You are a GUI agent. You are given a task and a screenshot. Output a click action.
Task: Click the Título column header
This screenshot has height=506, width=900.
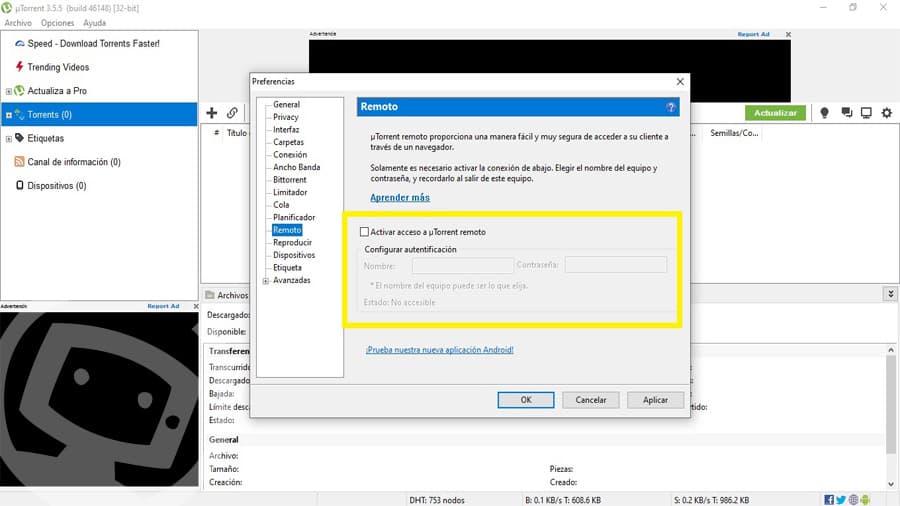[x=236, y=133]
